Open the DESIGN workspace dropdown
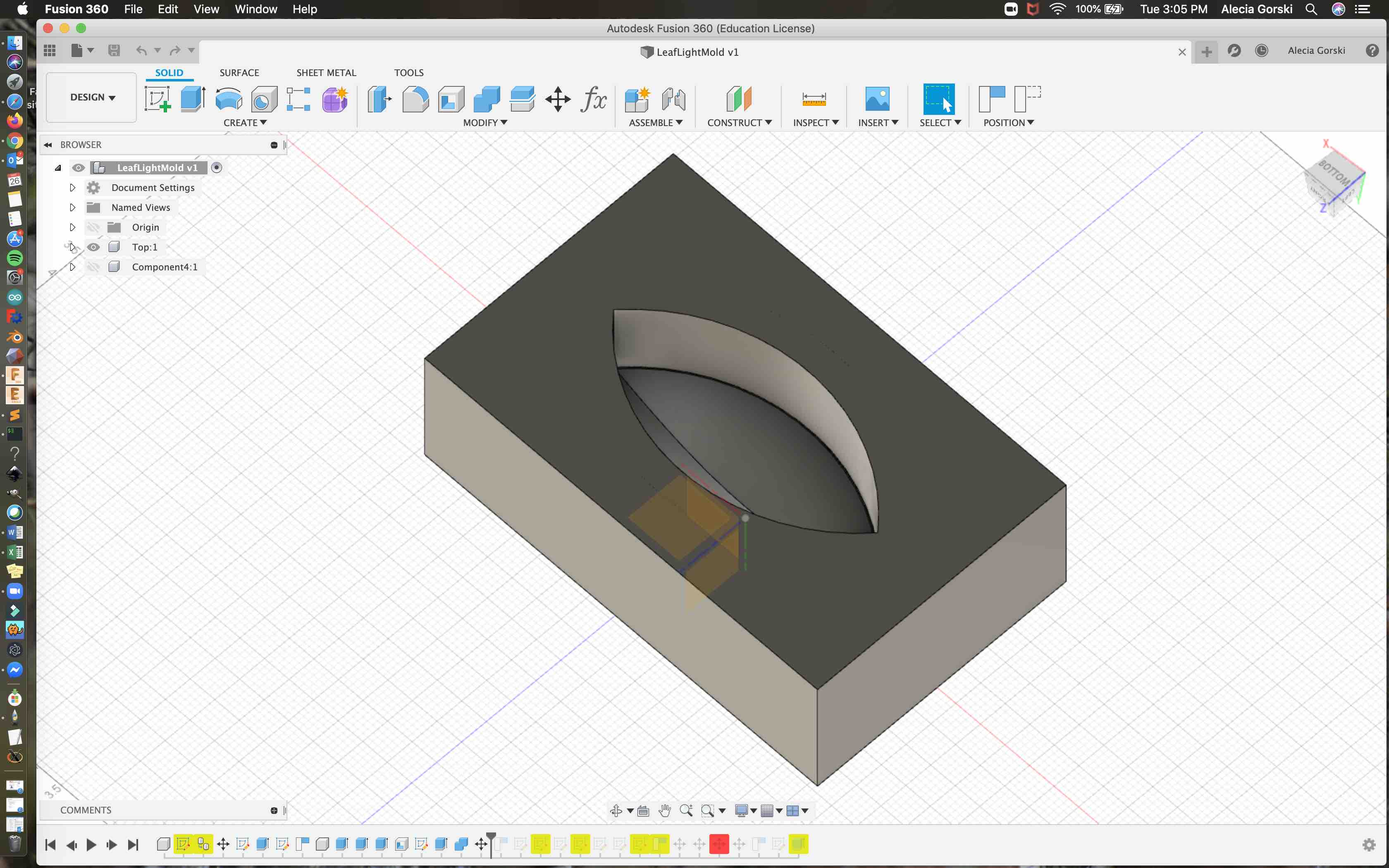The height and width of the screenshot is (868, 1389). coord(92,97)
